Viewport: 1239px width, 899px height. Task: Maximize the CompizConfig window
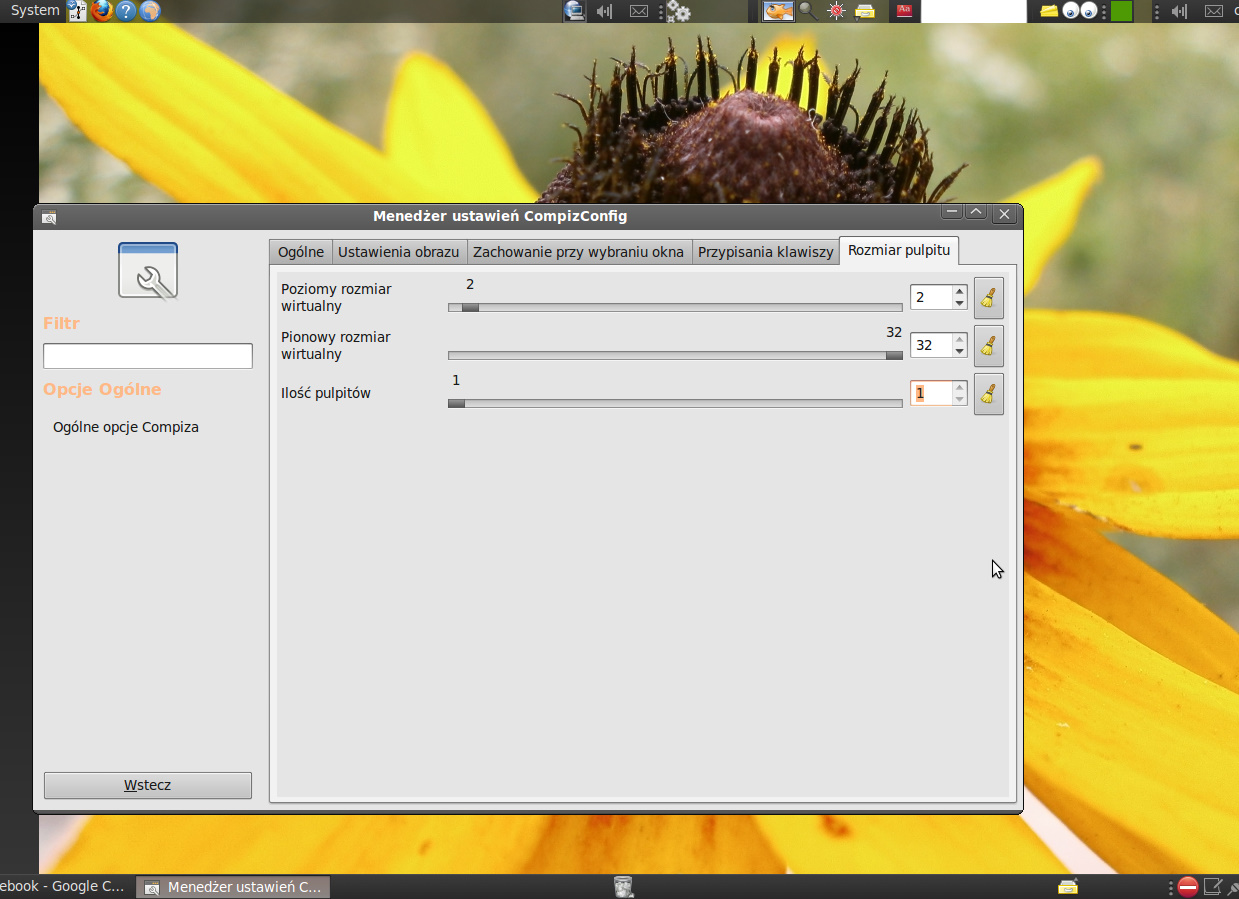click(976, 213)
